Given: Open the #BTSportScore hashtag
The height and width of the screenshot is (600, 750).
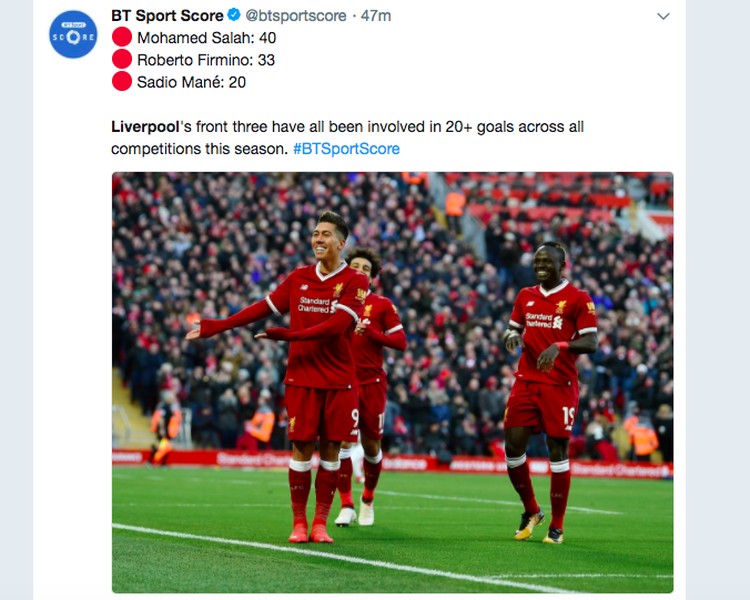Looking at the screenshot, I should [x=346, y=149].
